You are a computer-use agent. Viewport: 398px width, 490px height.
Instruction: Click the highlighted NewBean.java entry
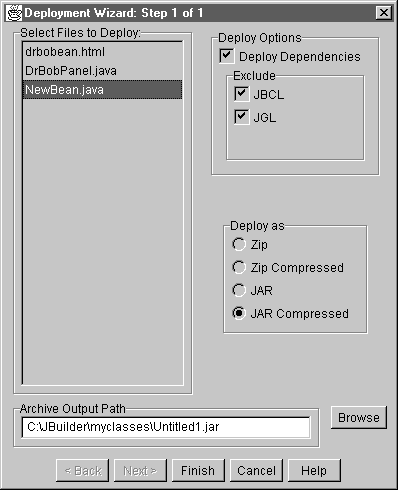point(103,90)
